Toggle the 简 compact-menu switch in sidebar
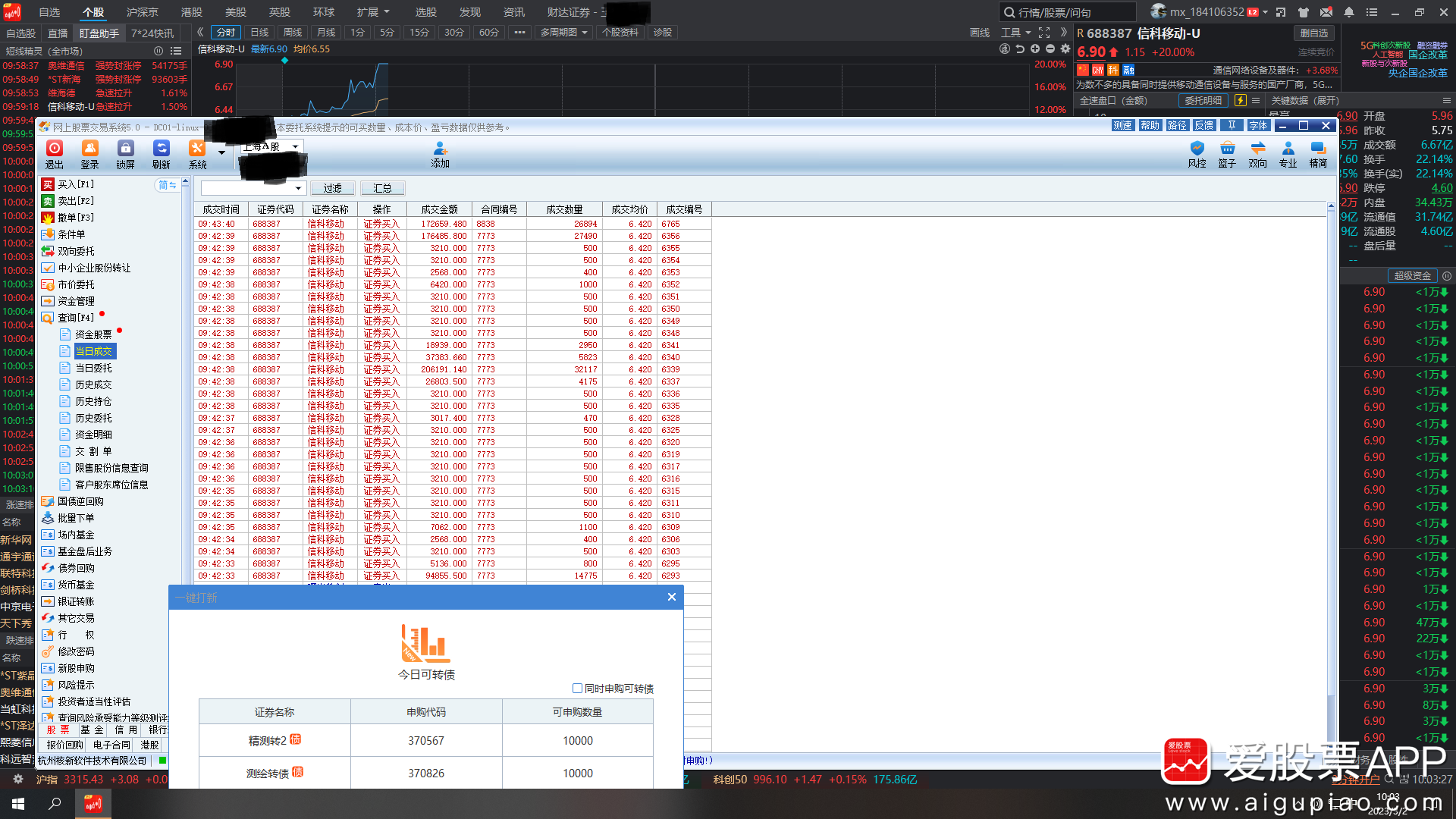The height and width of the screenshot is (819, 1456). click(x=167, y=185)
